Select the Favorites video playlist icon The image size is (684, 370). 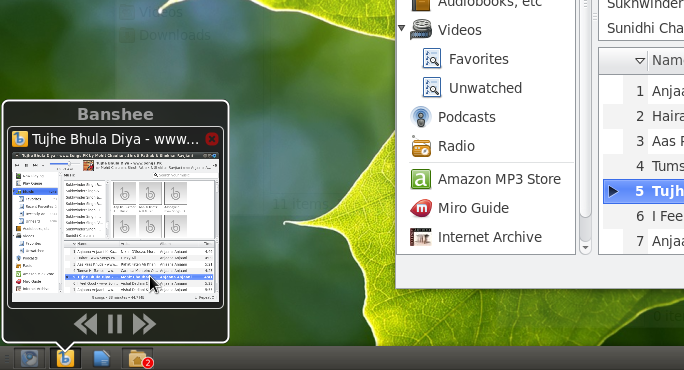point(432,58)
